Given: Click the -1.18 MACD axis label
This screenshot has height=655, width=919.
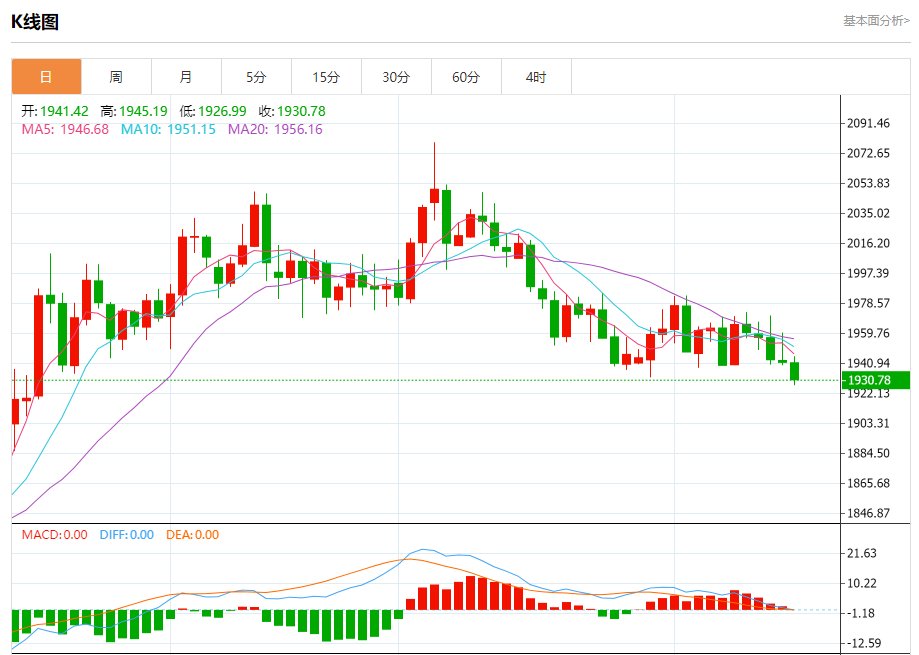Looking at the screenshot, I should pyautogui.click(x=861, y=613).
